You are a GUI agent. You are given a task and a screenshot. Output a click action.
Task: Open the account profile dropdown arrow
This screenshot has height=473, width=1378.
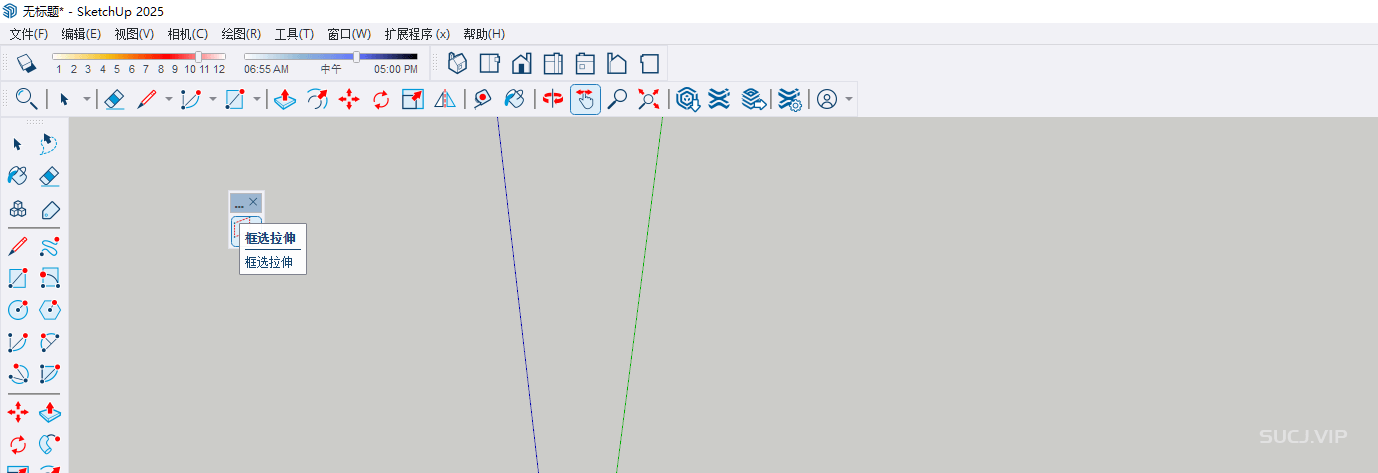[x=849, y=99]
